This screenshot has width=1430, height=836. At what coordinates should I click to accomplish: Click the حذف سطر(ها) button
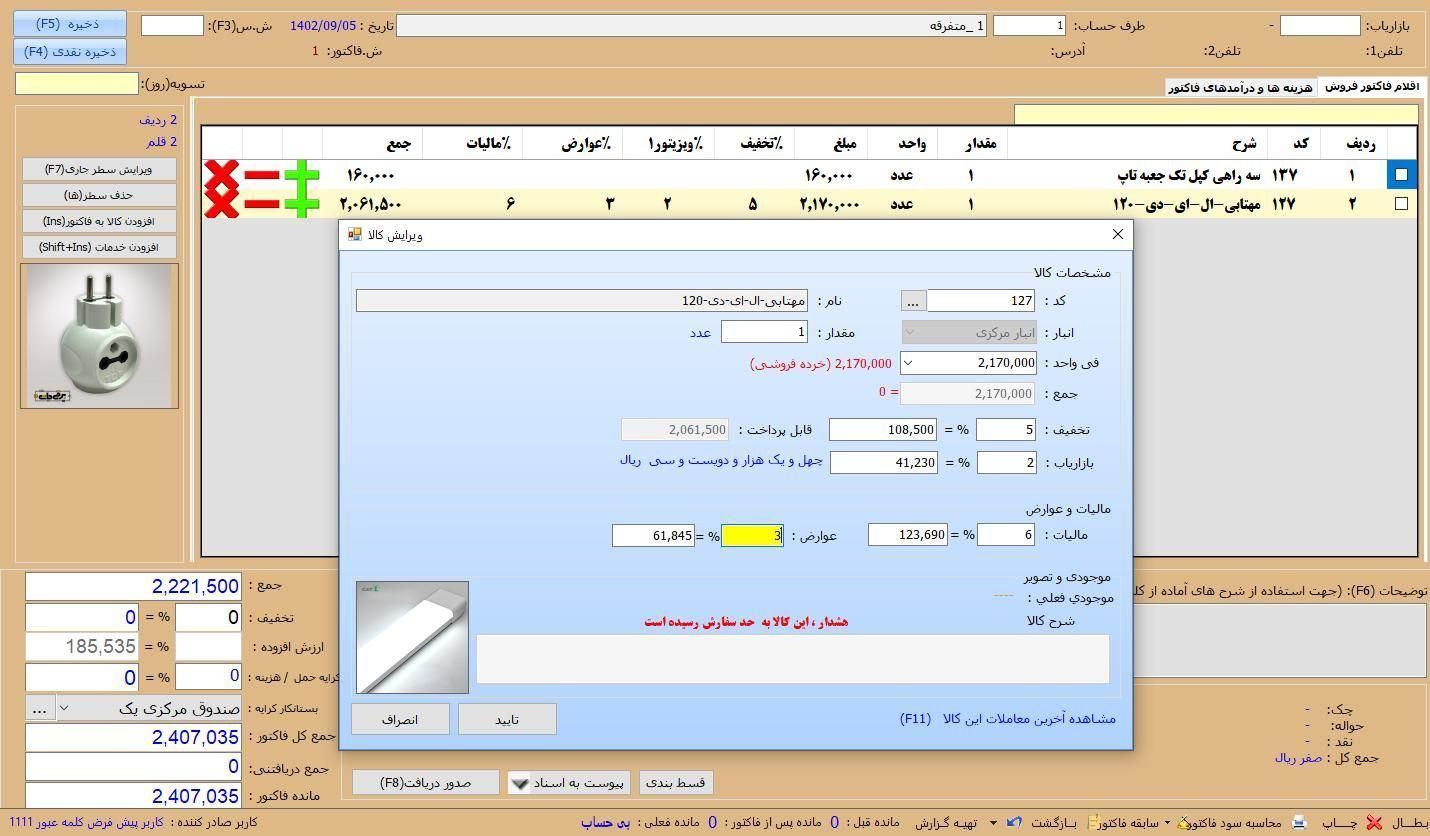coord(97,195)
